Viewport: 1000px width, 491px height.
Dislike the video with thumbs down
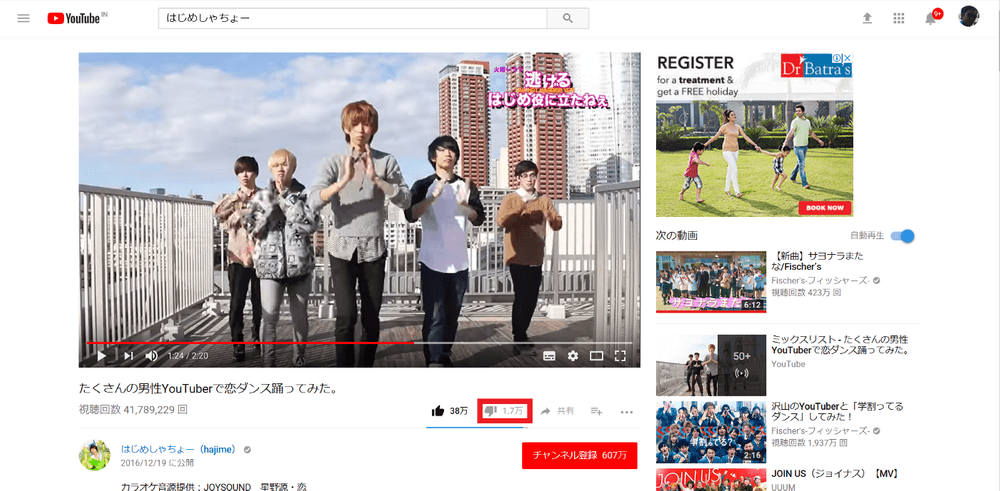(x=491, y=411)
